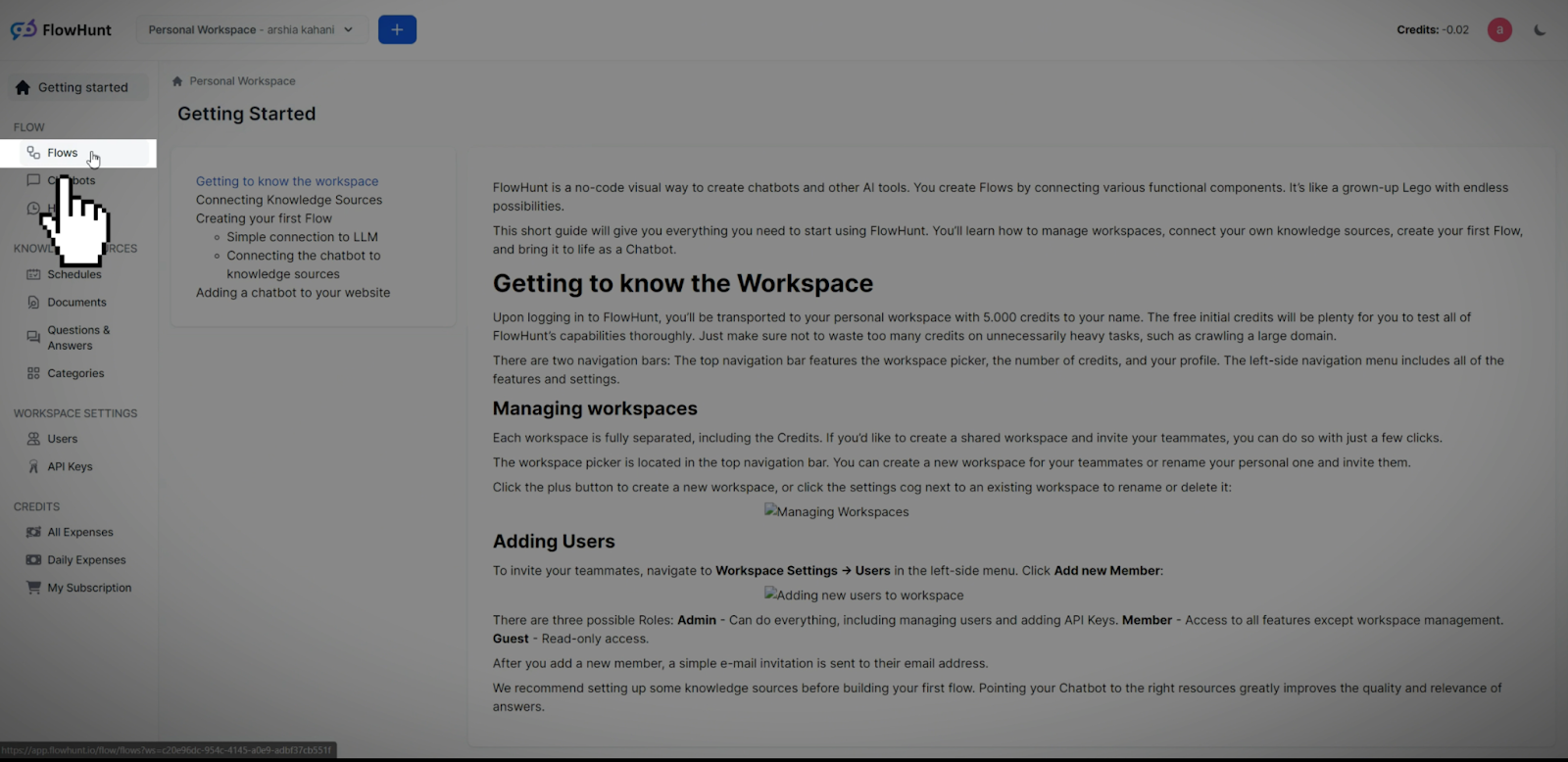Click the Schedules calendar icon
This screenshot has height=762, width=1568.
pos(33,274)
